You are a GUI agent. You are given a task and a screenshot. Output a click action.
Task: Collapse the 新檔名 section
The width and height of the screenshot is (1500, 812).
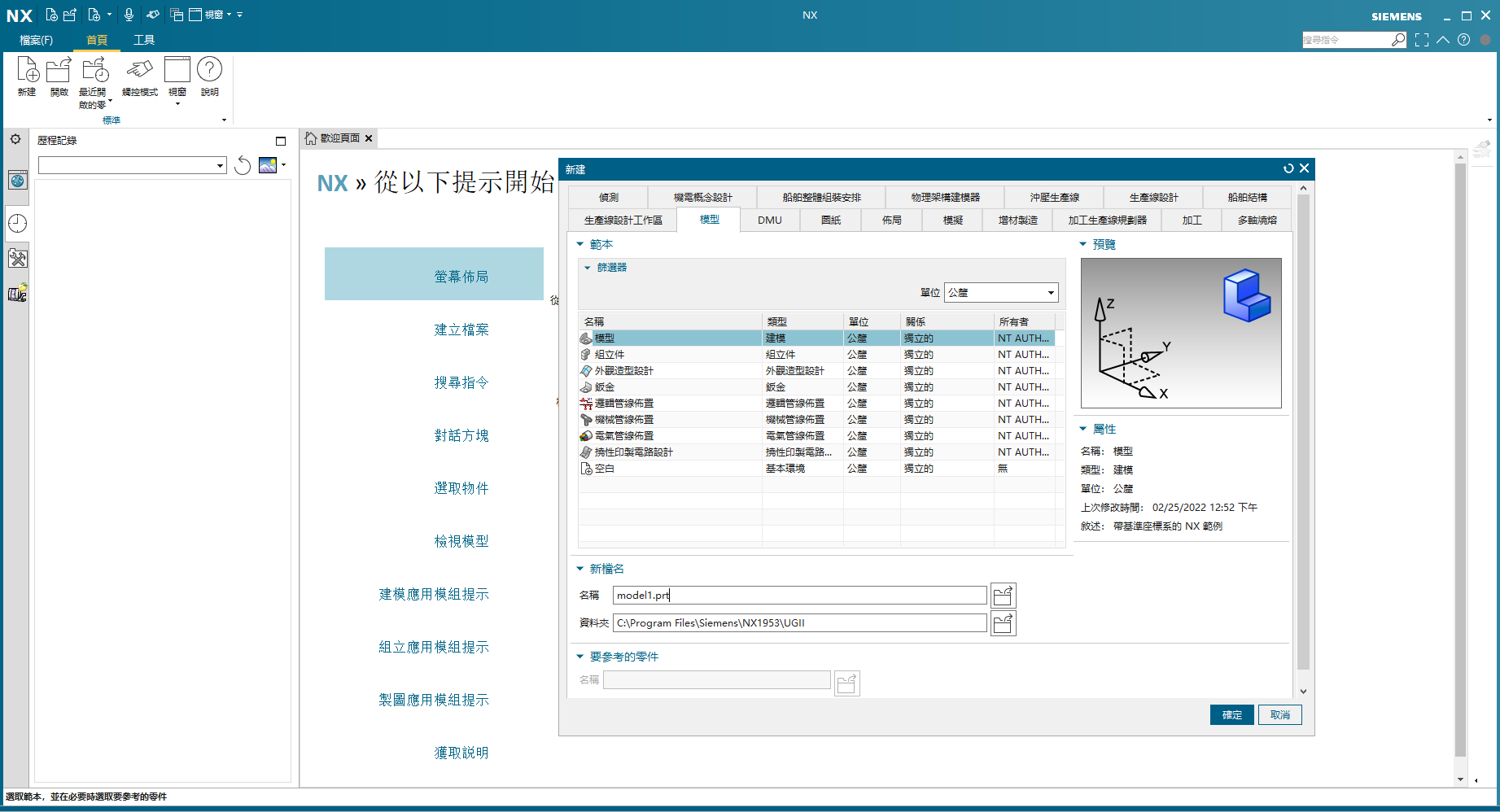click(580, 569)
